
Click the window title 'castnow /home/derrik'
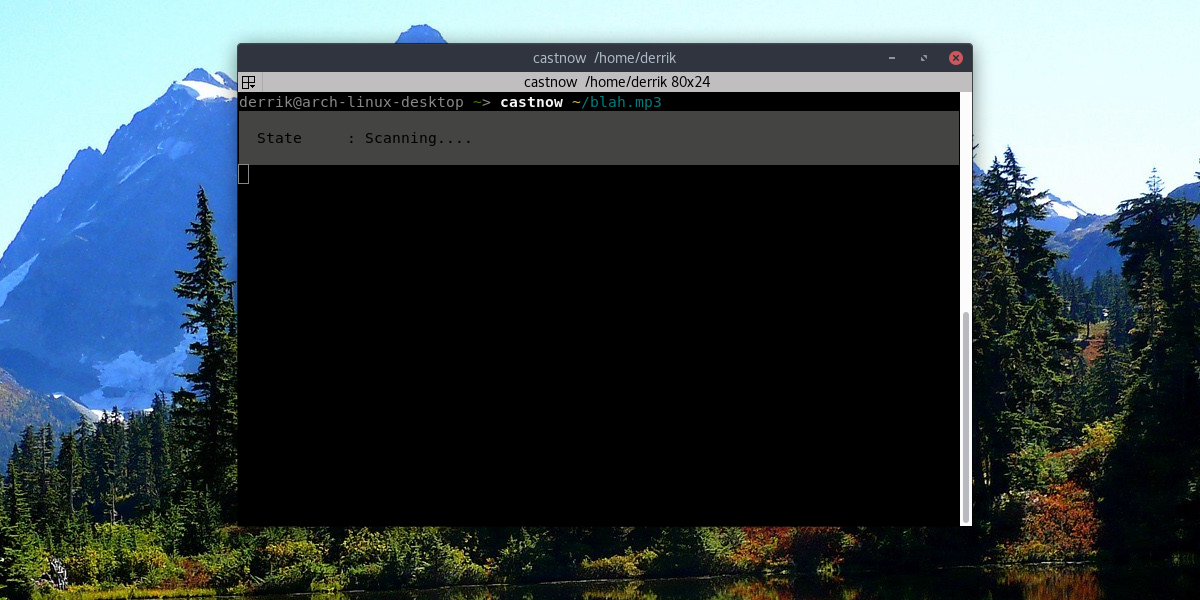[x=605, y=58]
